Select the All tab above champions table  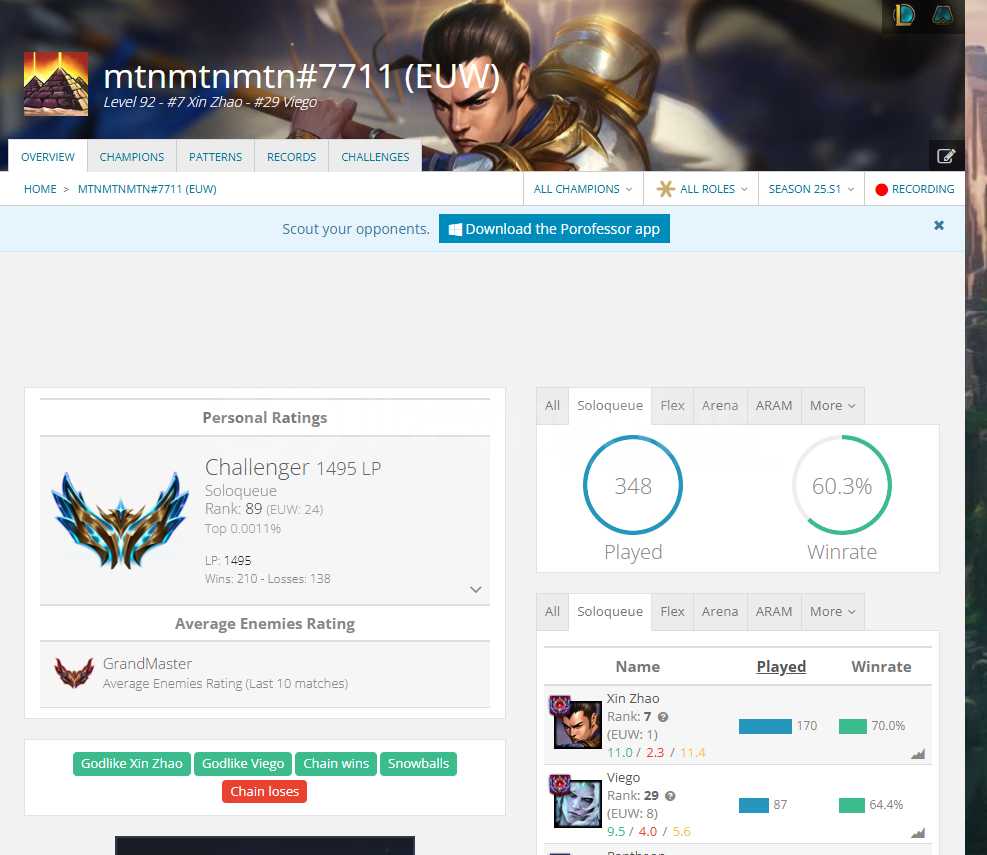point(553,611)
